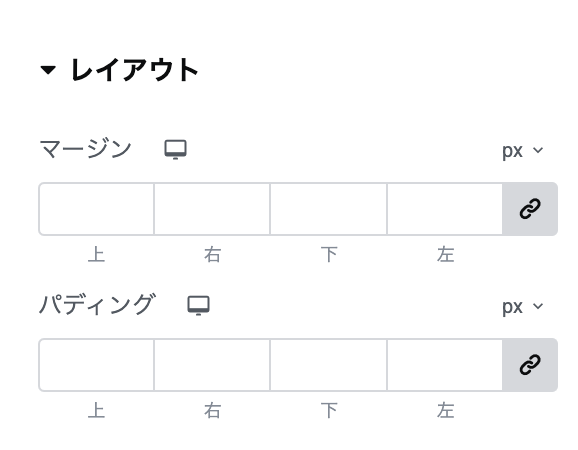Viewport: 578px width, 450px height.
Task: Focus the マージン left (左) input field
Action: pos(445,209)
